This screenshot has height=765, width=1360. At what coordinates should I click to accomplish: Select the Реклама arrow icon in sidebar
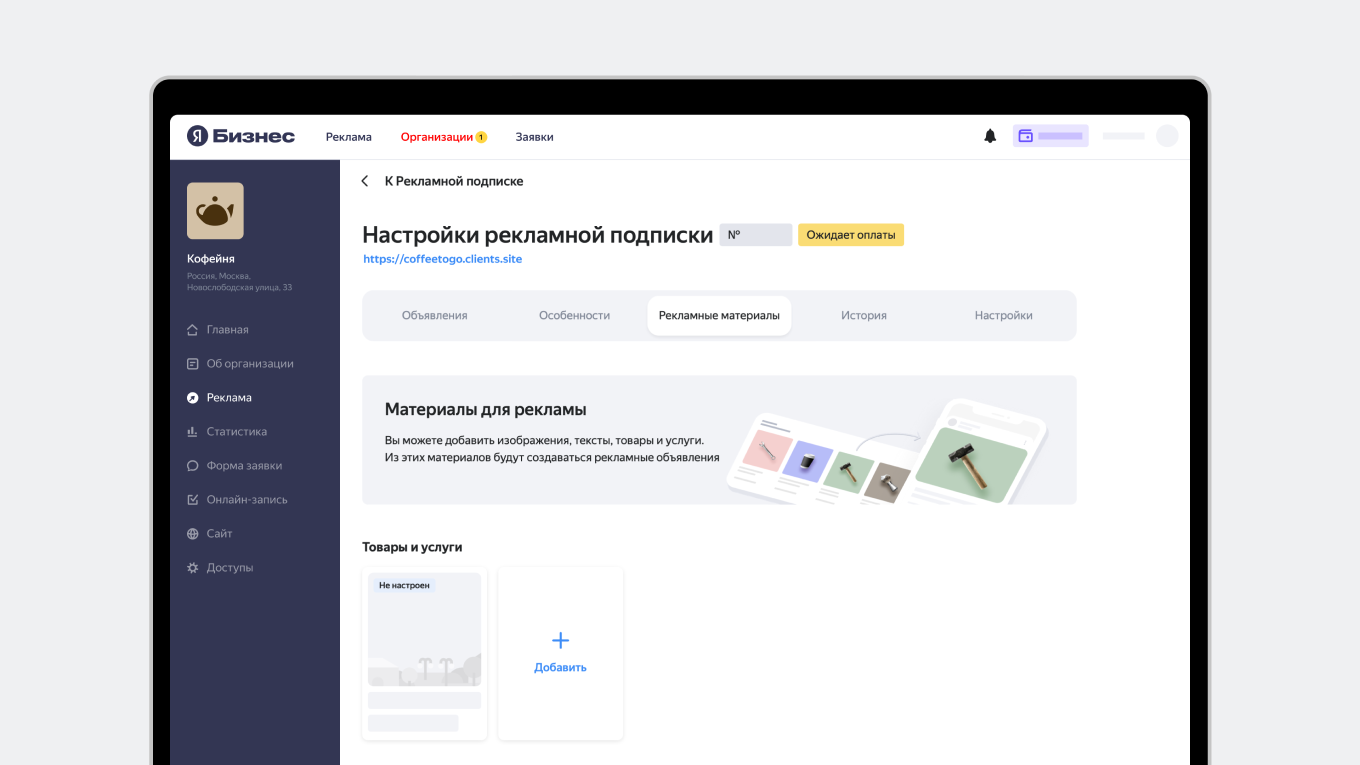point(193,397)
